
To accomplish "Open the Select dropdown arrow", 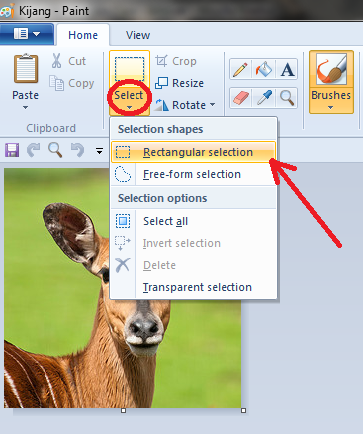I will click(129, 108).
